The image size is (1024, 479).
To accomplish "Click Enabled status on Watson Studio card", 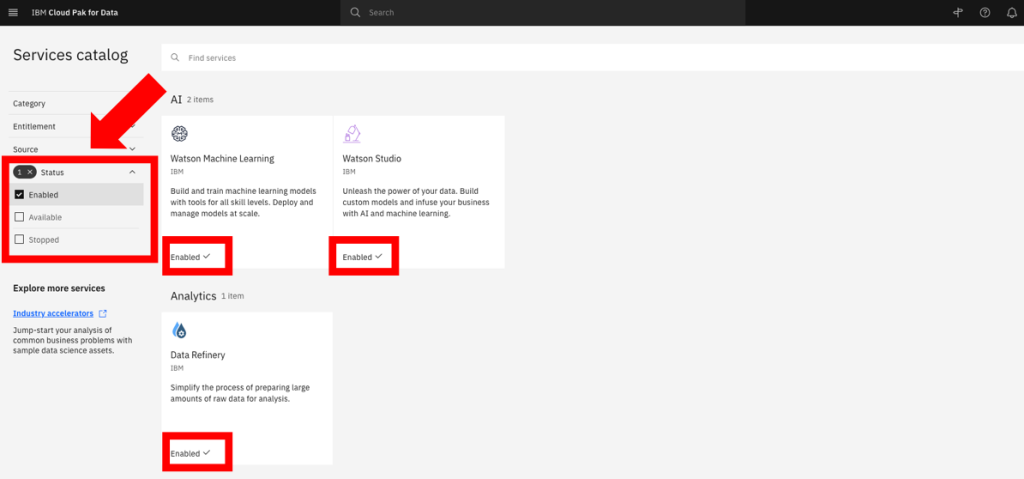I will pyautogui.click(x=362, y=257).
